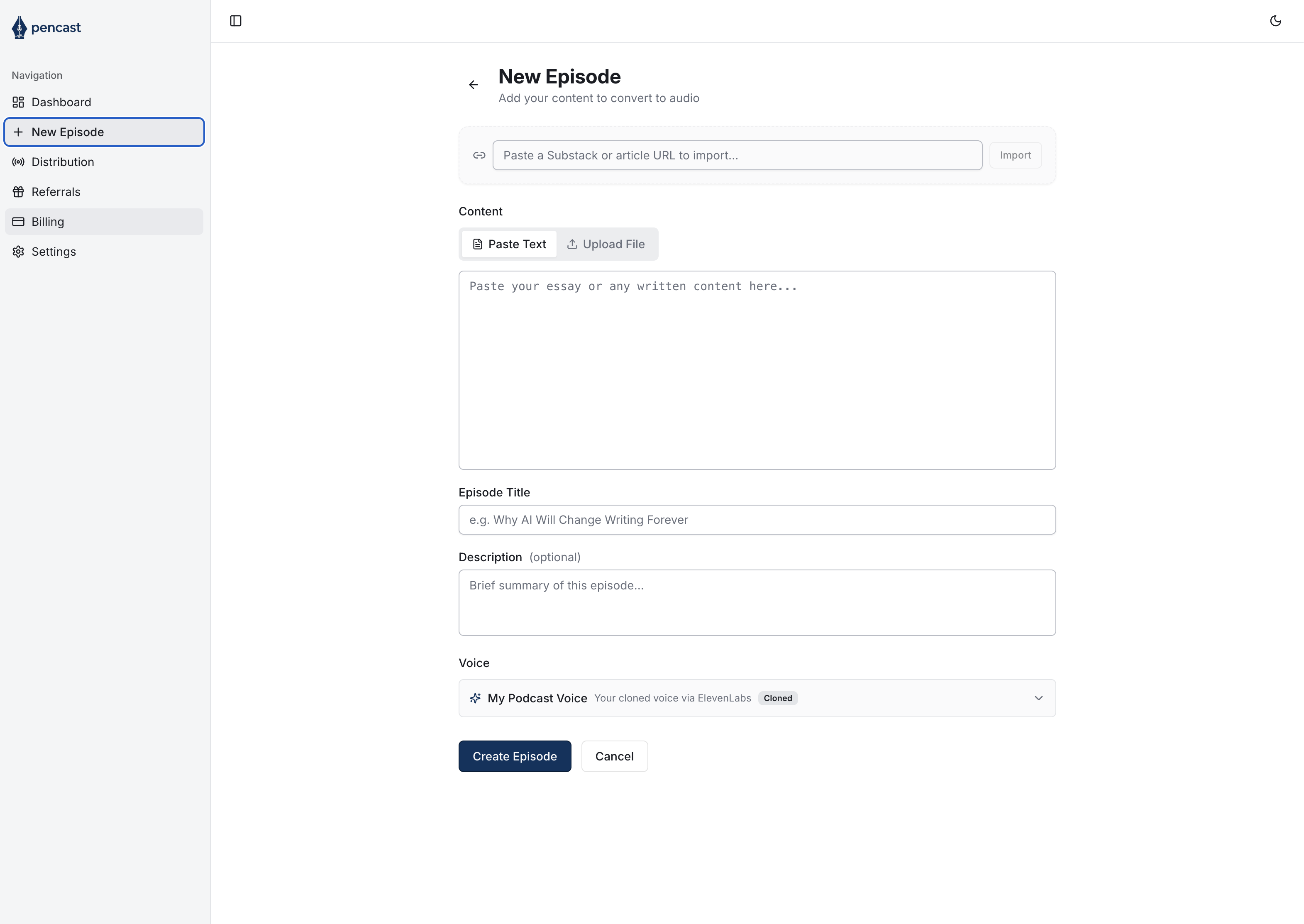Toggle the sidebar panel icon
The image size is (1304, 924).
236,21
